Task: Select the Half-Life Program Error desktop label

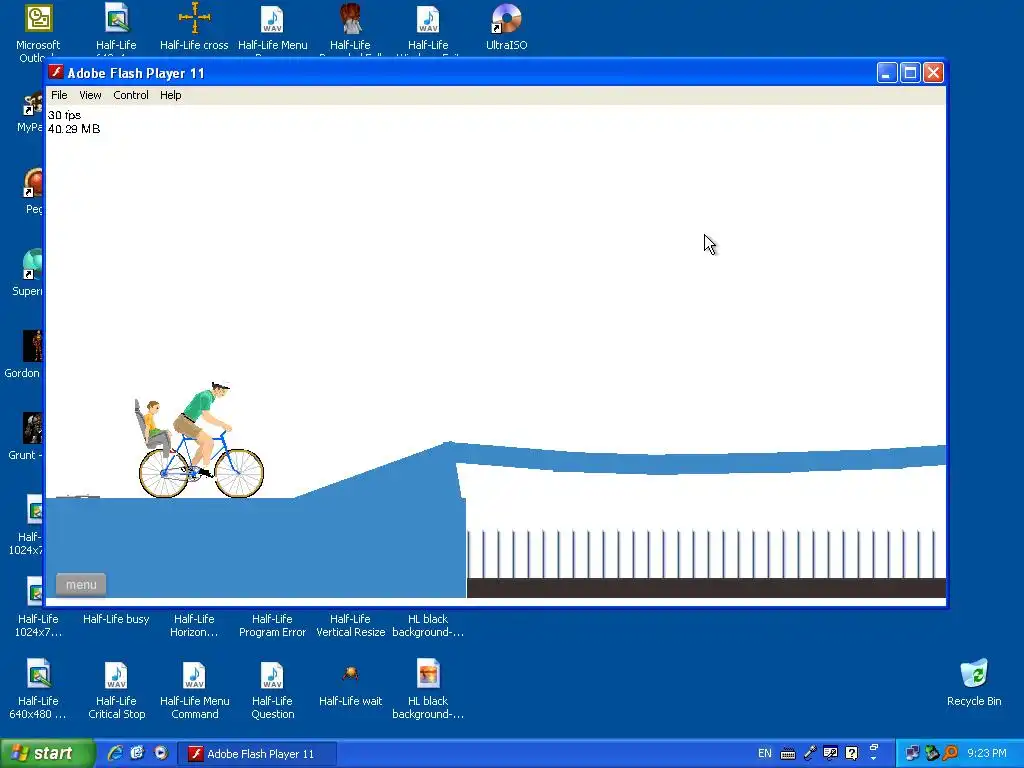Action: [x=272, y=626]
